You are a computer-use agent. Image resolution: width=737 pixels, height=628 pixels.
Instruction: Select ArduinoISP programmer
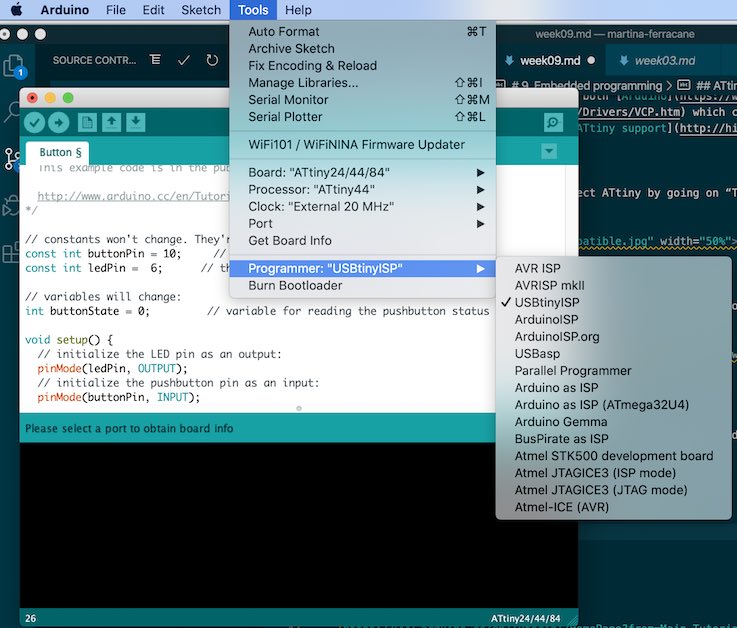click(613, 320)
